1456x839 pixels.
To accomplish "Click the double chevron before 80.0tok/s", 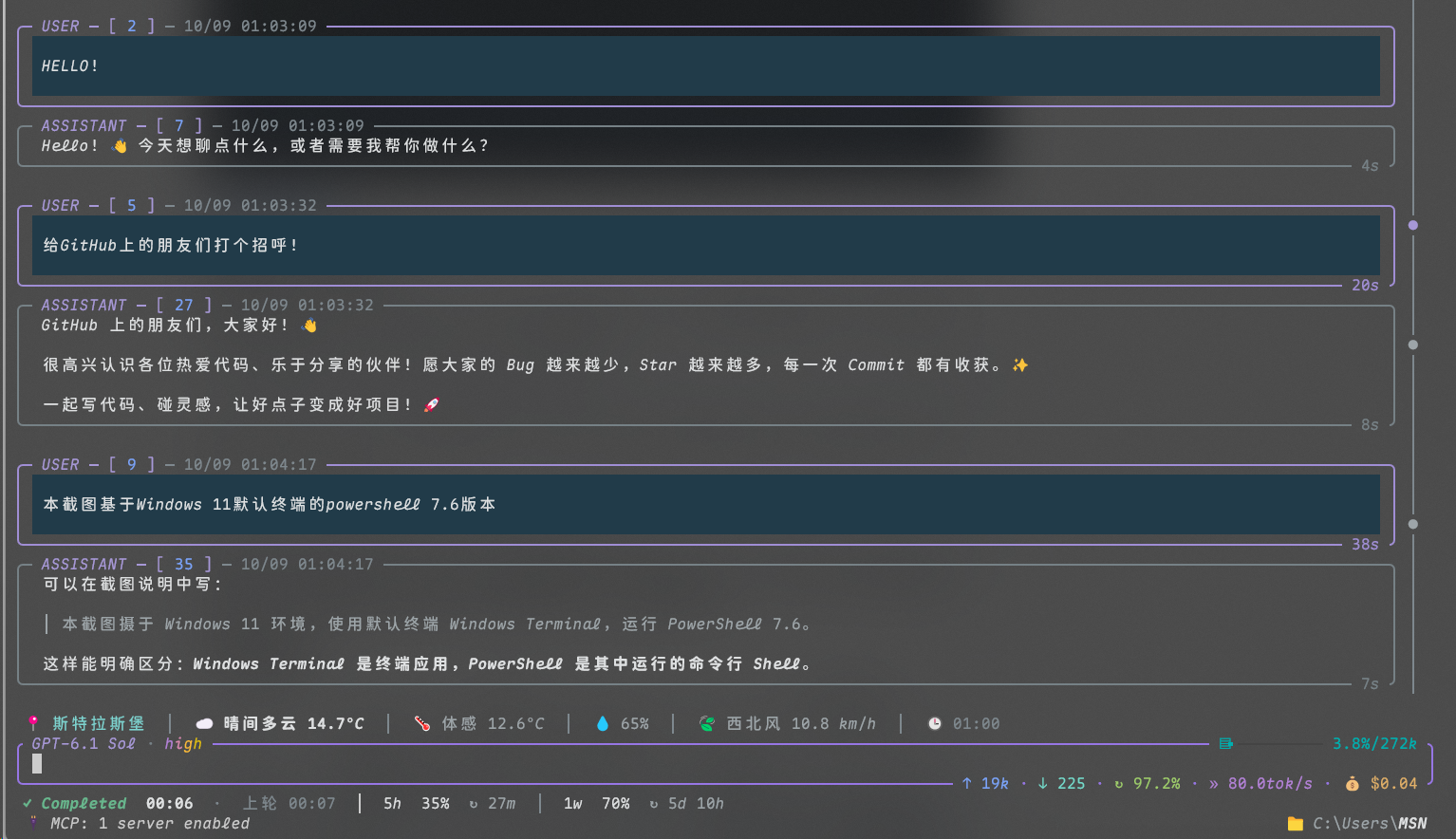I will click(x=1213, y=784).
